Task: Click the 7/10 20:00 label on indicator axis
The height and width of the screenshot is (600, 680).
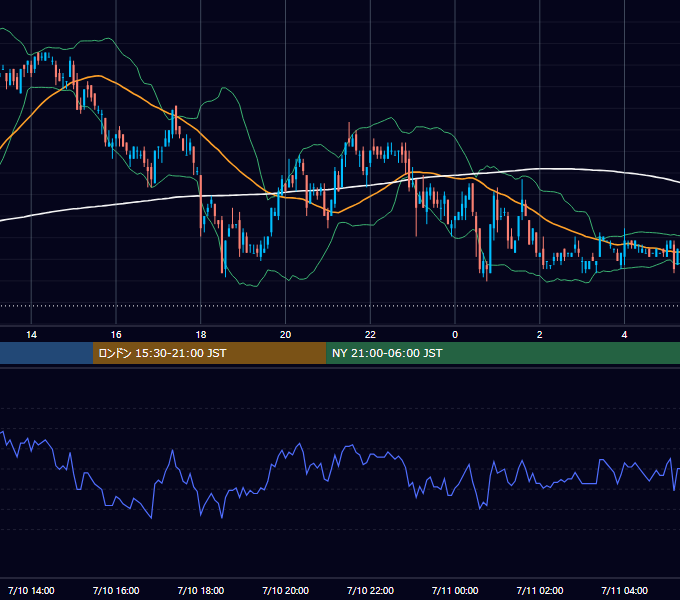Action: click(x=285, y=590)
